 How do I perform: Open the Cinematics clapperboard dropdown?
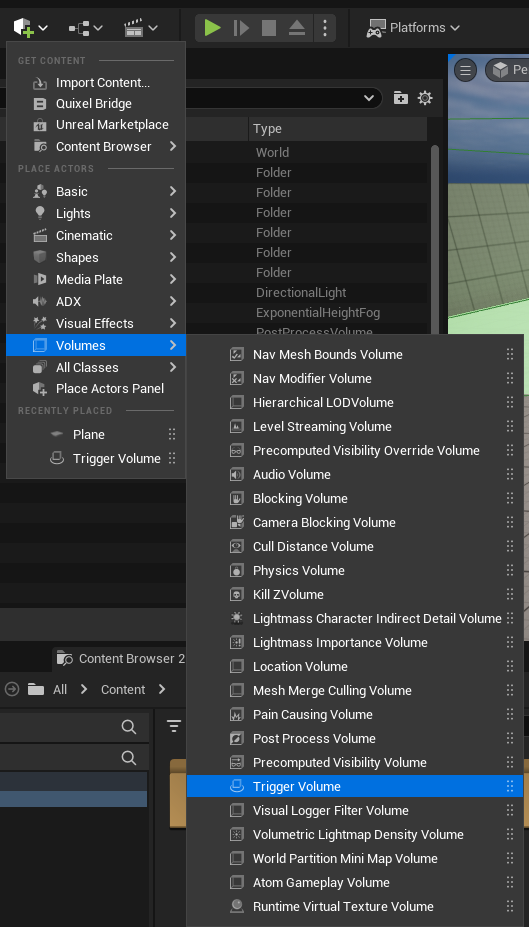point(140,27)
